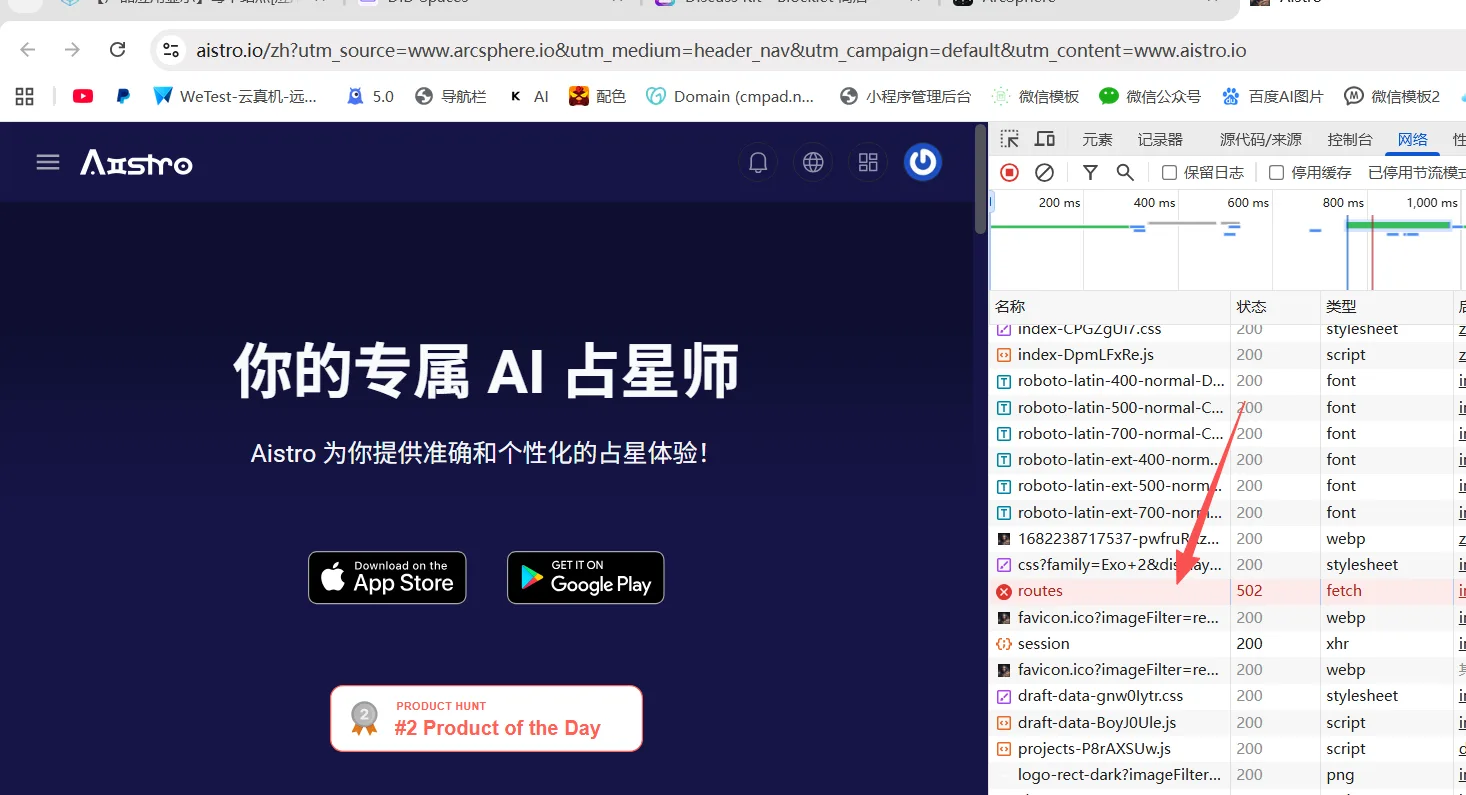Switch to 控制台 DevTools tab
Viewport: 1466px width, 795px height.
tap(1349, 139)
